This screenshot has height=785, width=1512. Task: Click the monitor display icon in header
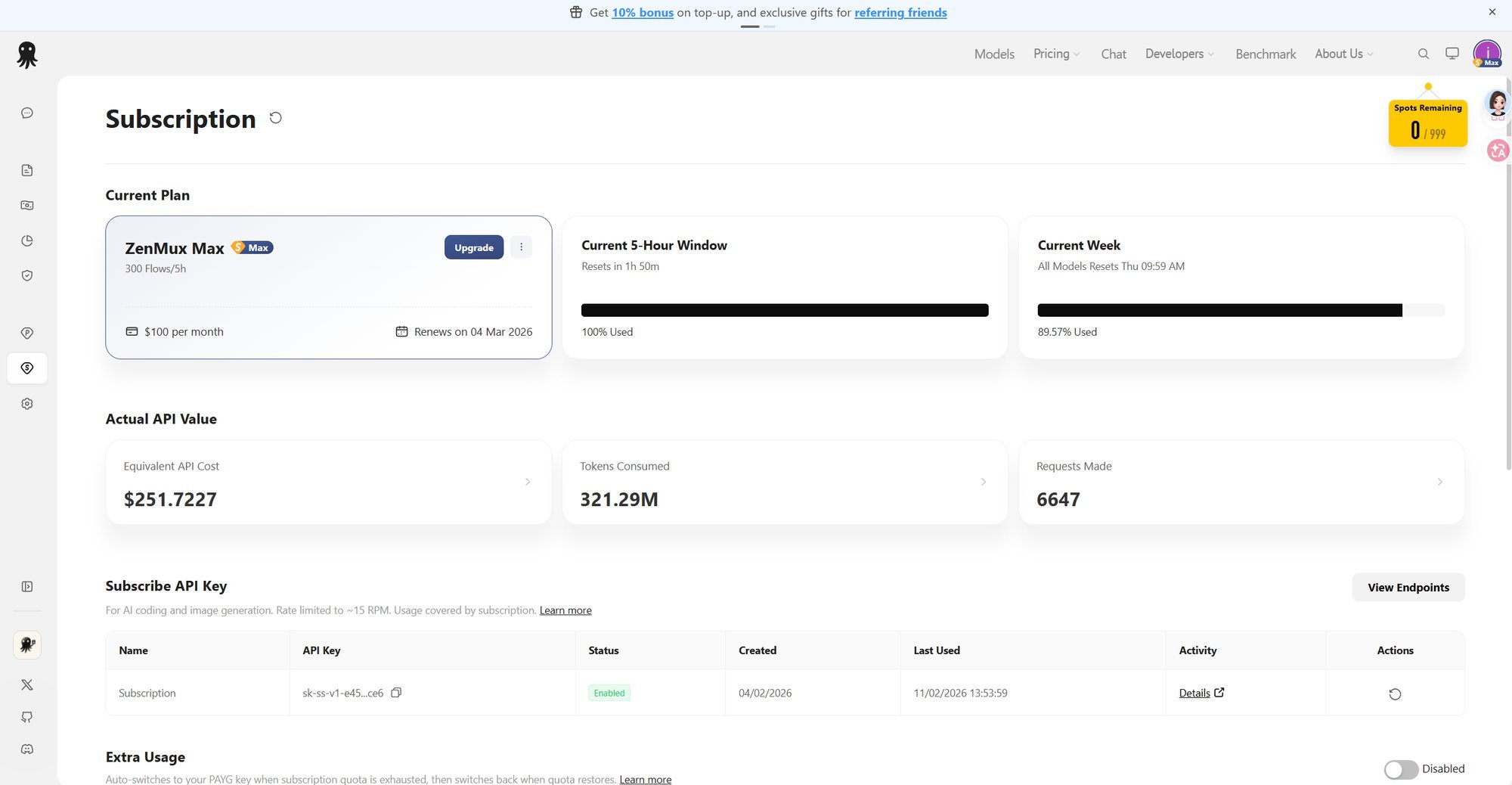pyautogui.click(x=1452, y=54)
